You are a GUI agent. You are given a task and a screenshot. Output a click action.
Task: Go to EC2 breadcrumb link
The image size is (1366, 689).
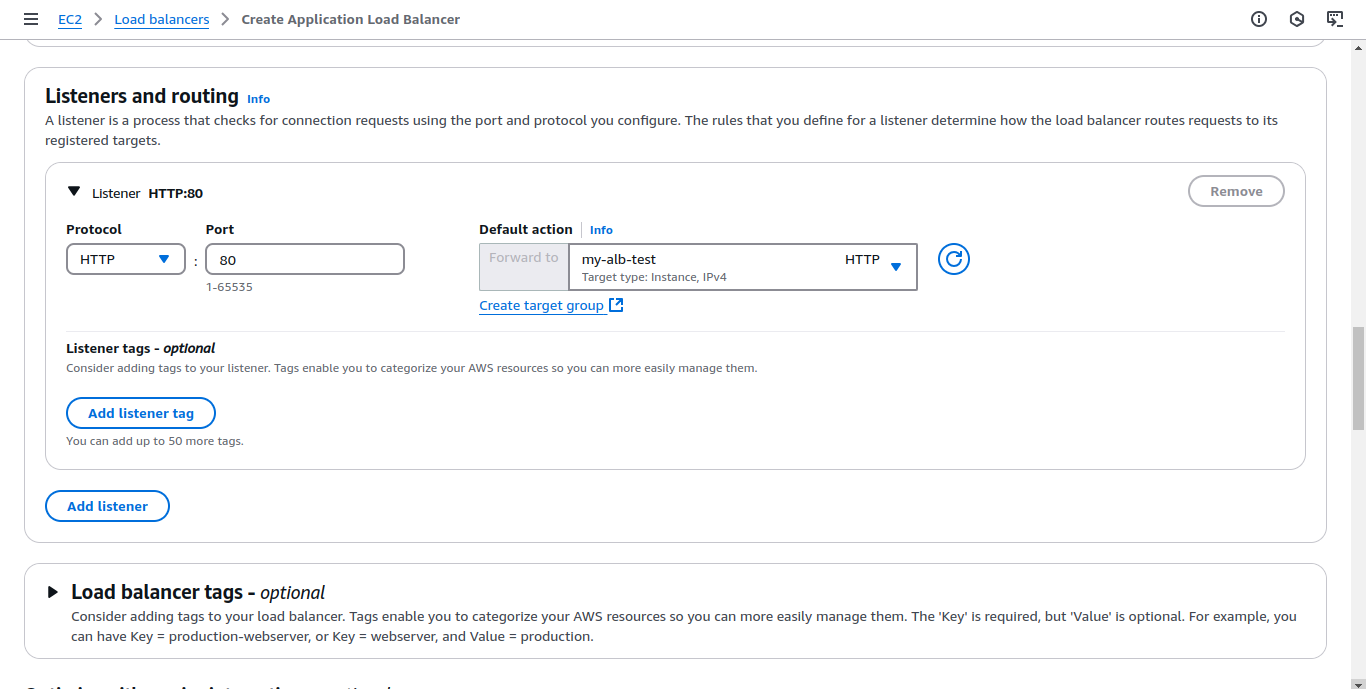pyautogui.click(x=70, y=19)
